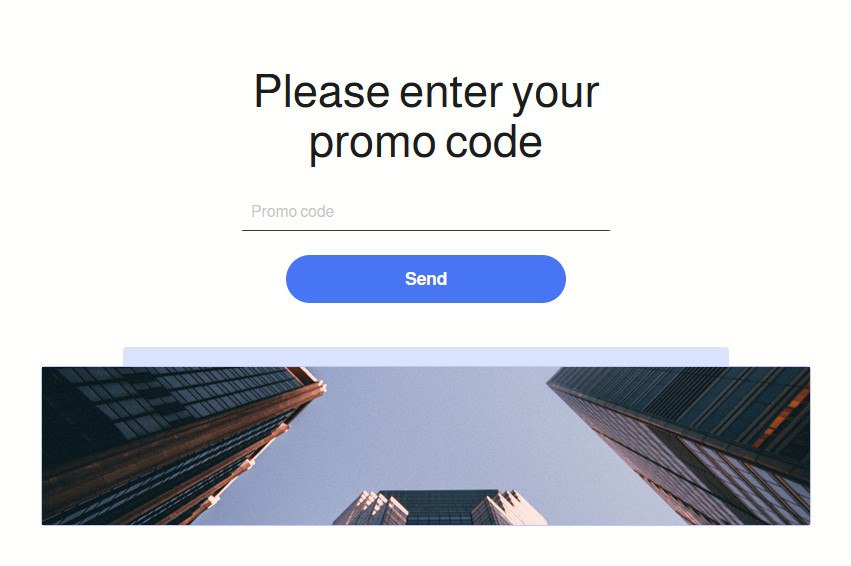This screenshot has height=566, width=851.
Task: Select the word "code" in the heading
Action: pyautogui.click(x=493, y=142)
